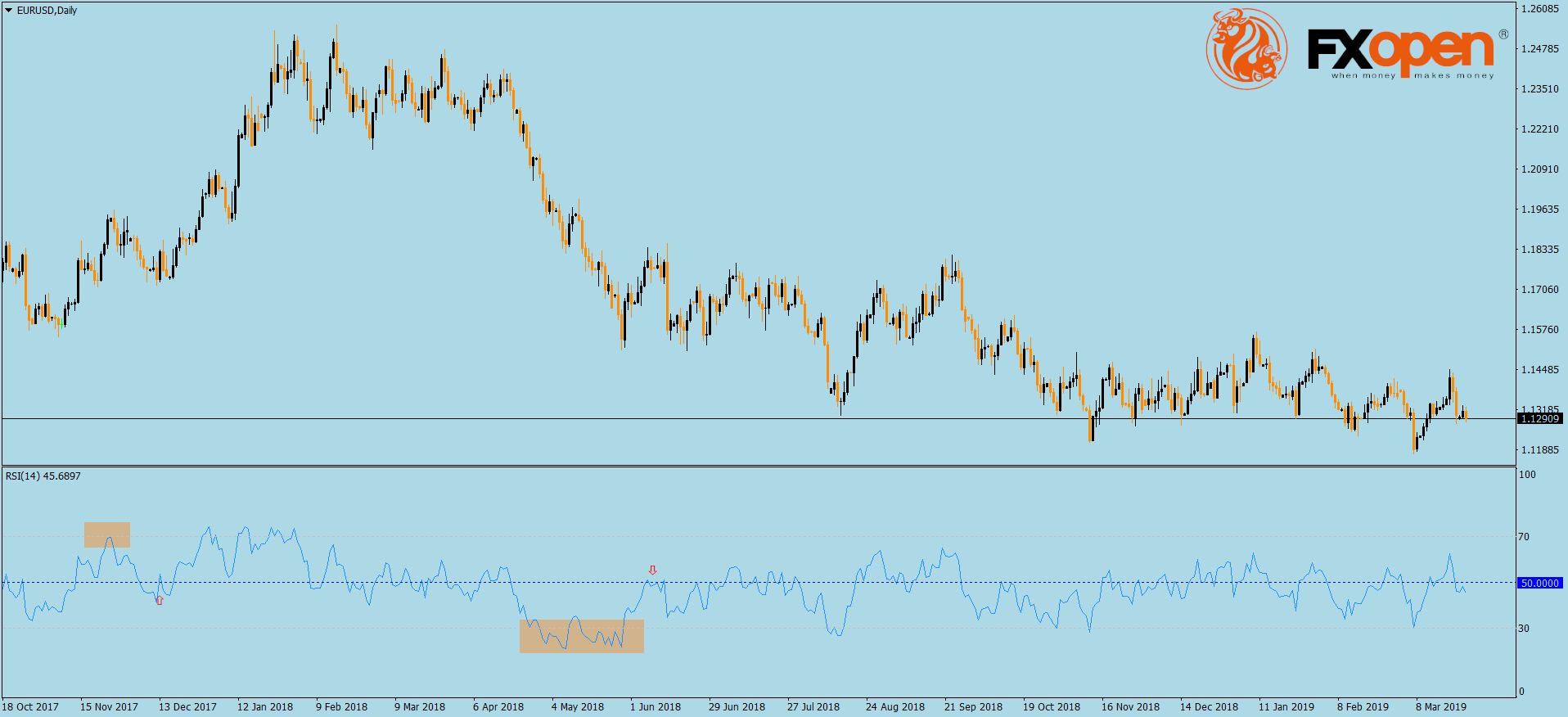
Task: Select the upper orange rectangle near RSI 70
Action: tap(107, 534)
